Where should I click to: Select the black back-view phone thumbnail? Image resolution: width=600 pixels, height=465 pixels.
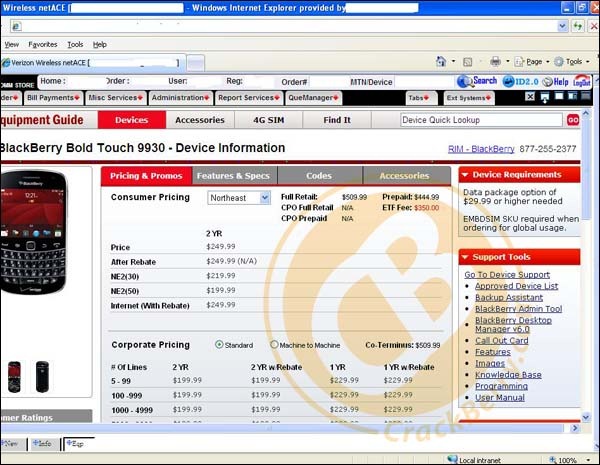42,376
